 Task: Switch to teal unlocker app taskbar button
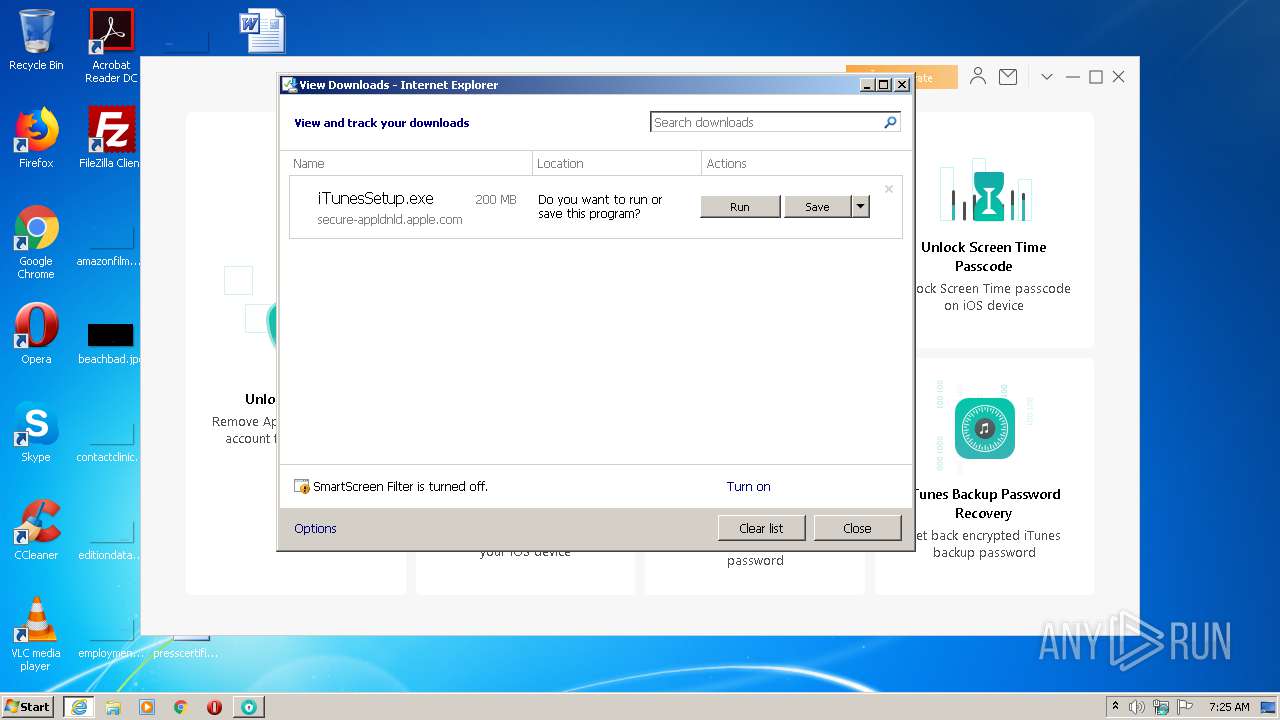[x=249, y=707]
